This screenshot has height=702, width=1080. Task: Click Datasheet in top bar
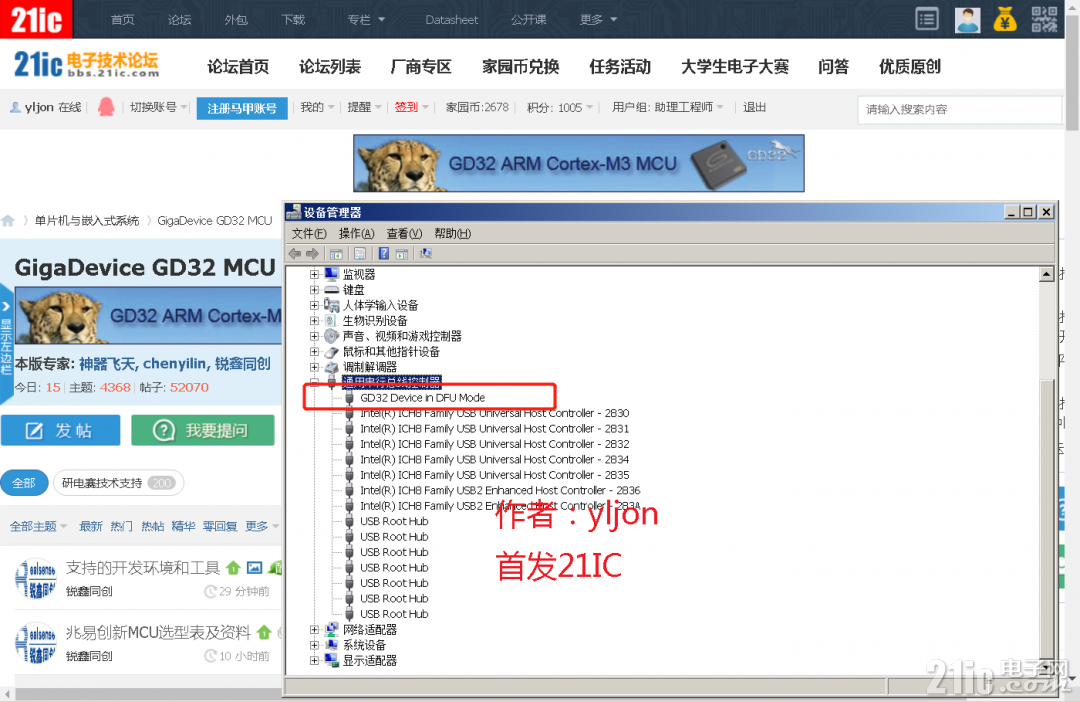[451, 19]
